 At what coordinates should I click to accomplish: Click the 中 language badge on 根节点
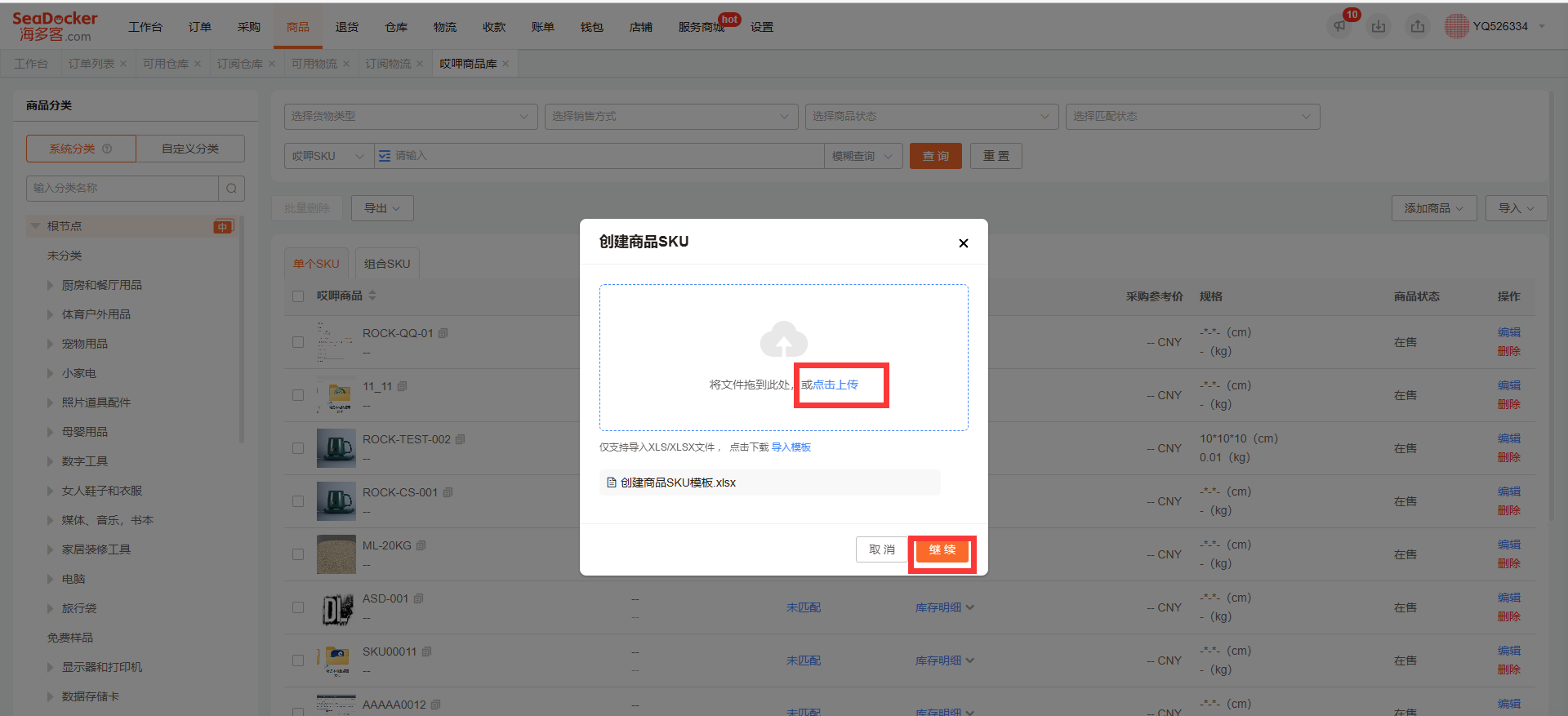223,227
